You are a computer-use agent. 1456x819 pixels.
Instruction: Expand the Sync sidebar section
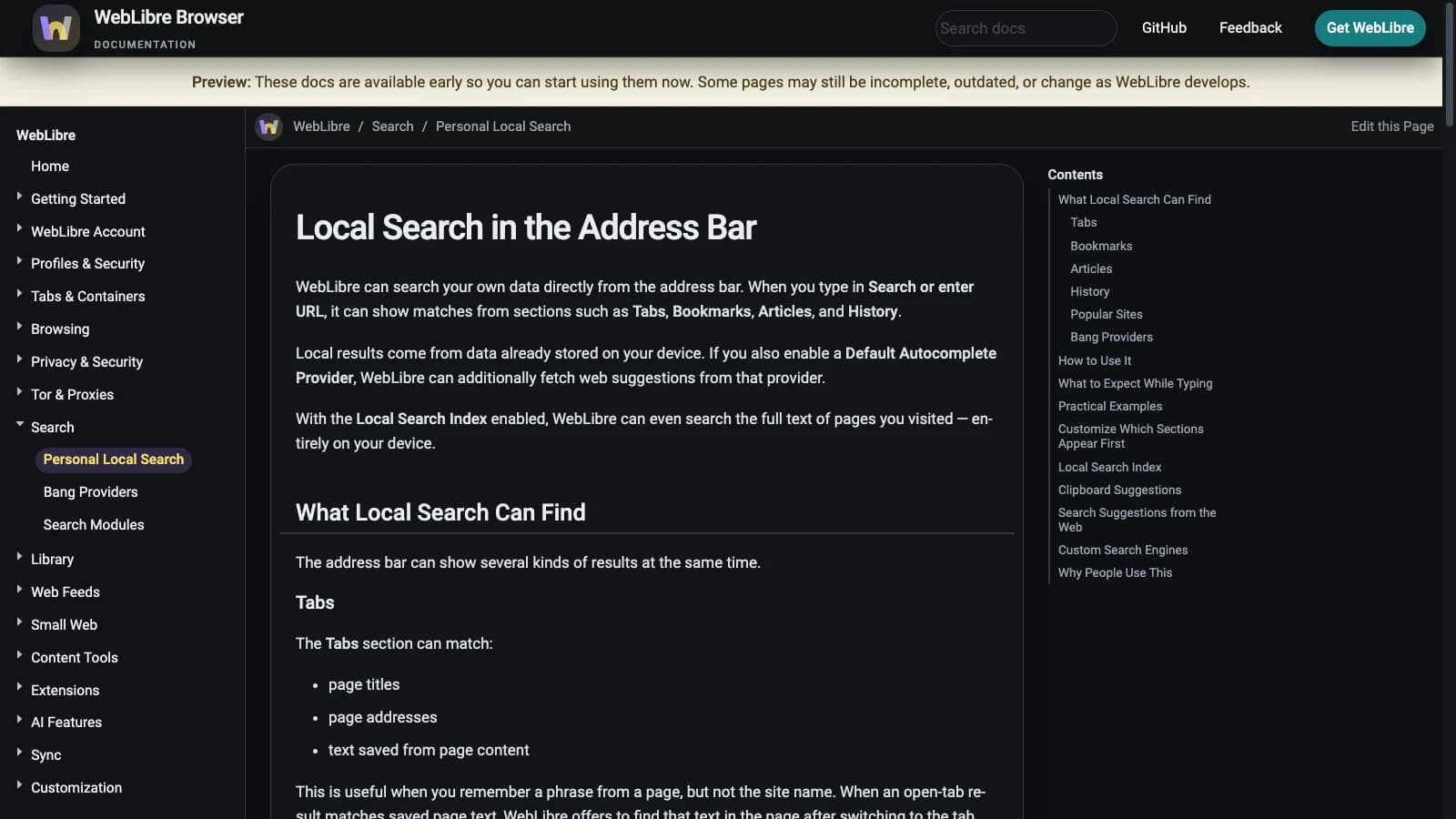click(19, 753)
